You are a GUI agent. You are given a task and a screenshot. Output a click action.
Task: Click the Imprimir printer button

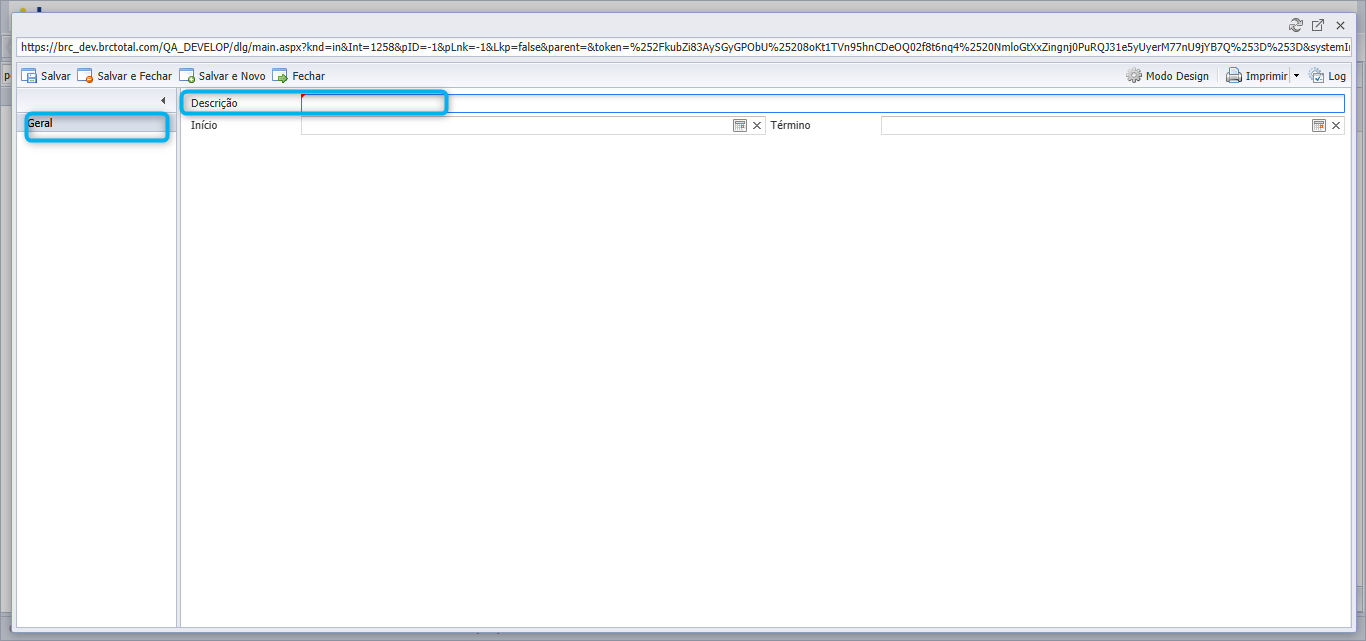point(1256,76)
